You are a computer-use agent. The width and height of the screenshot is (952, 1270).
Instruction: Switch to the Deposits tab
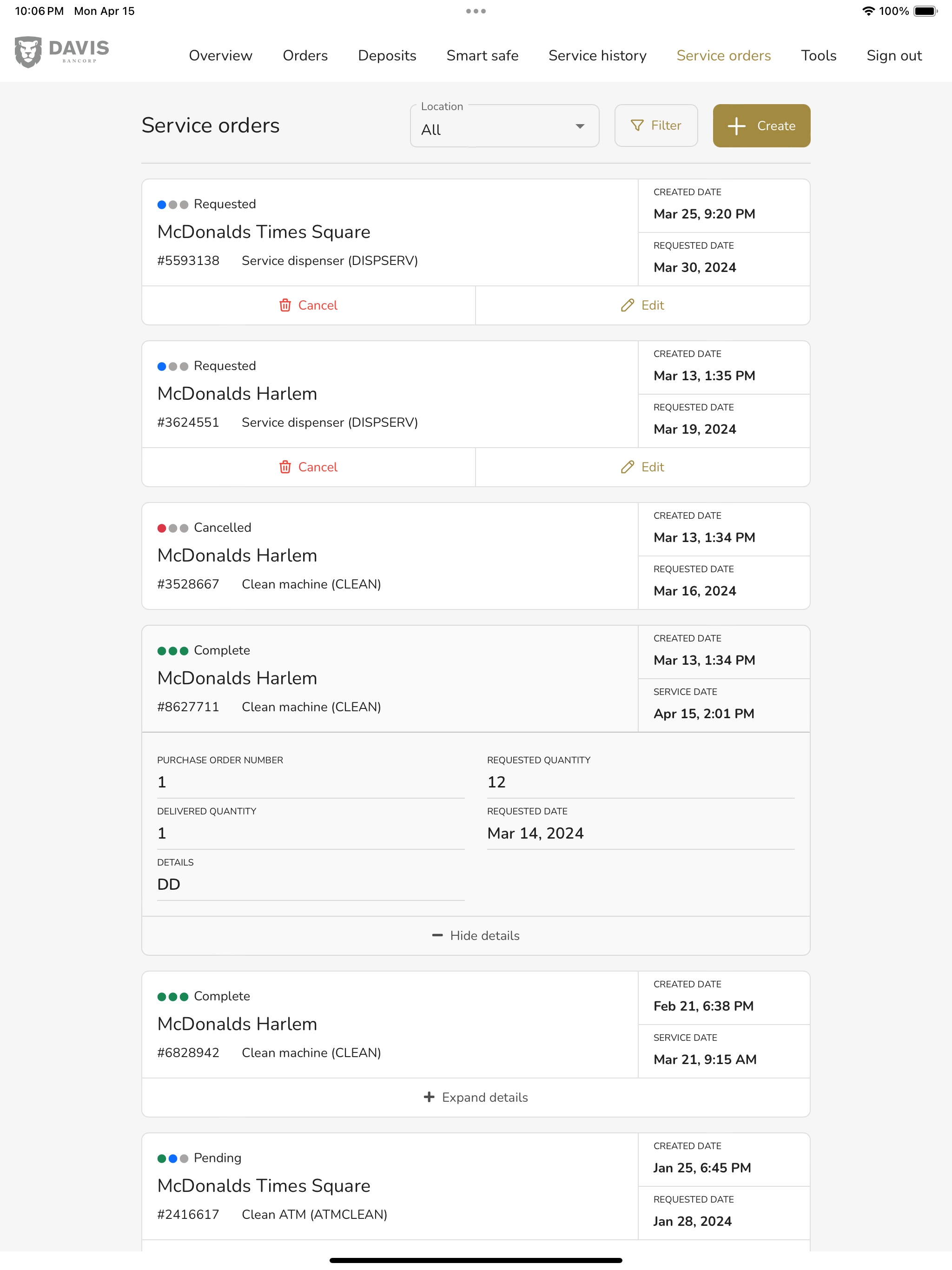tap(387, 56)
